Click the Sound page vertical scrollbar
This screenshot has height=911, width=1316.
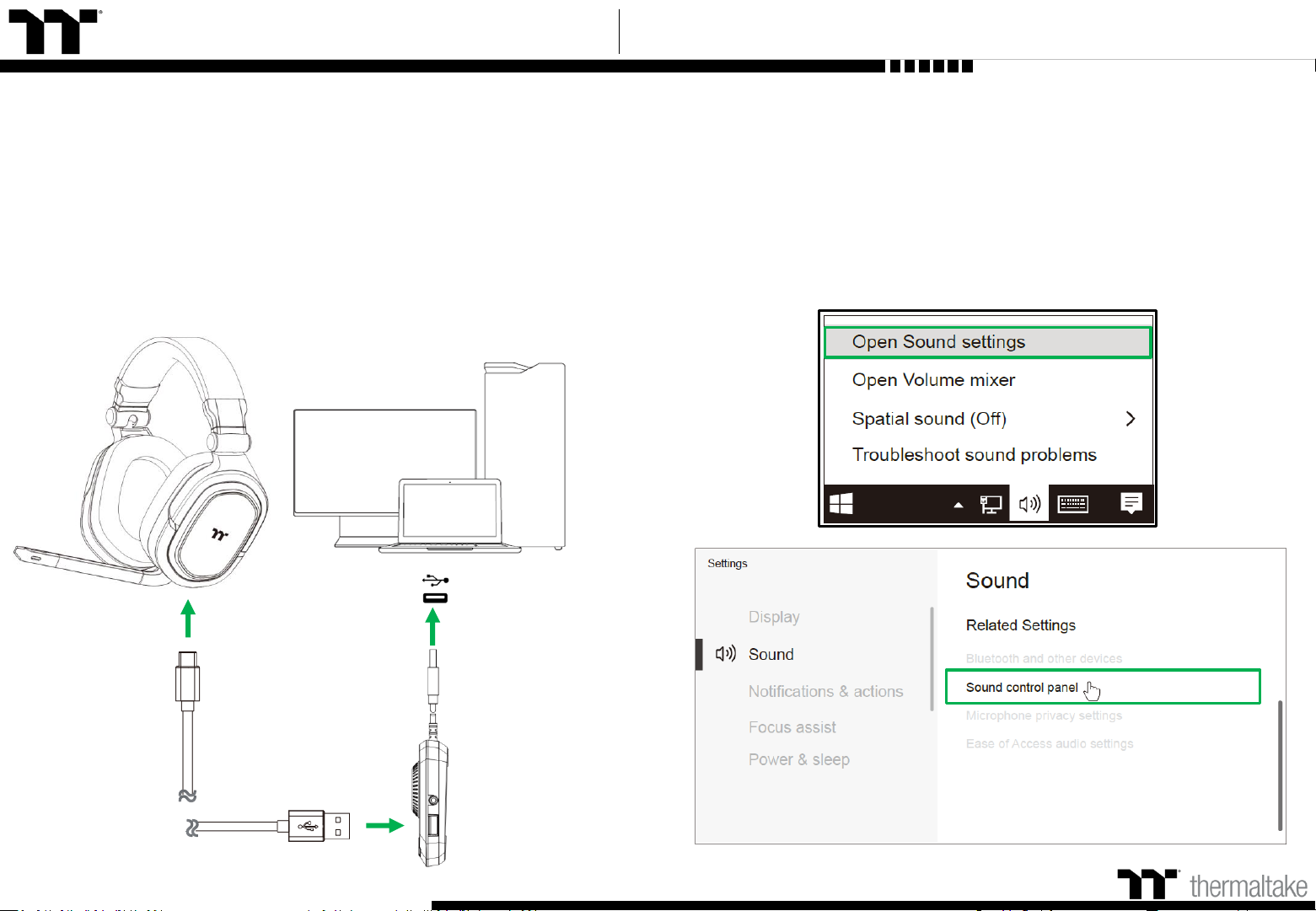pyautogui.click(x=1280, y=764)
